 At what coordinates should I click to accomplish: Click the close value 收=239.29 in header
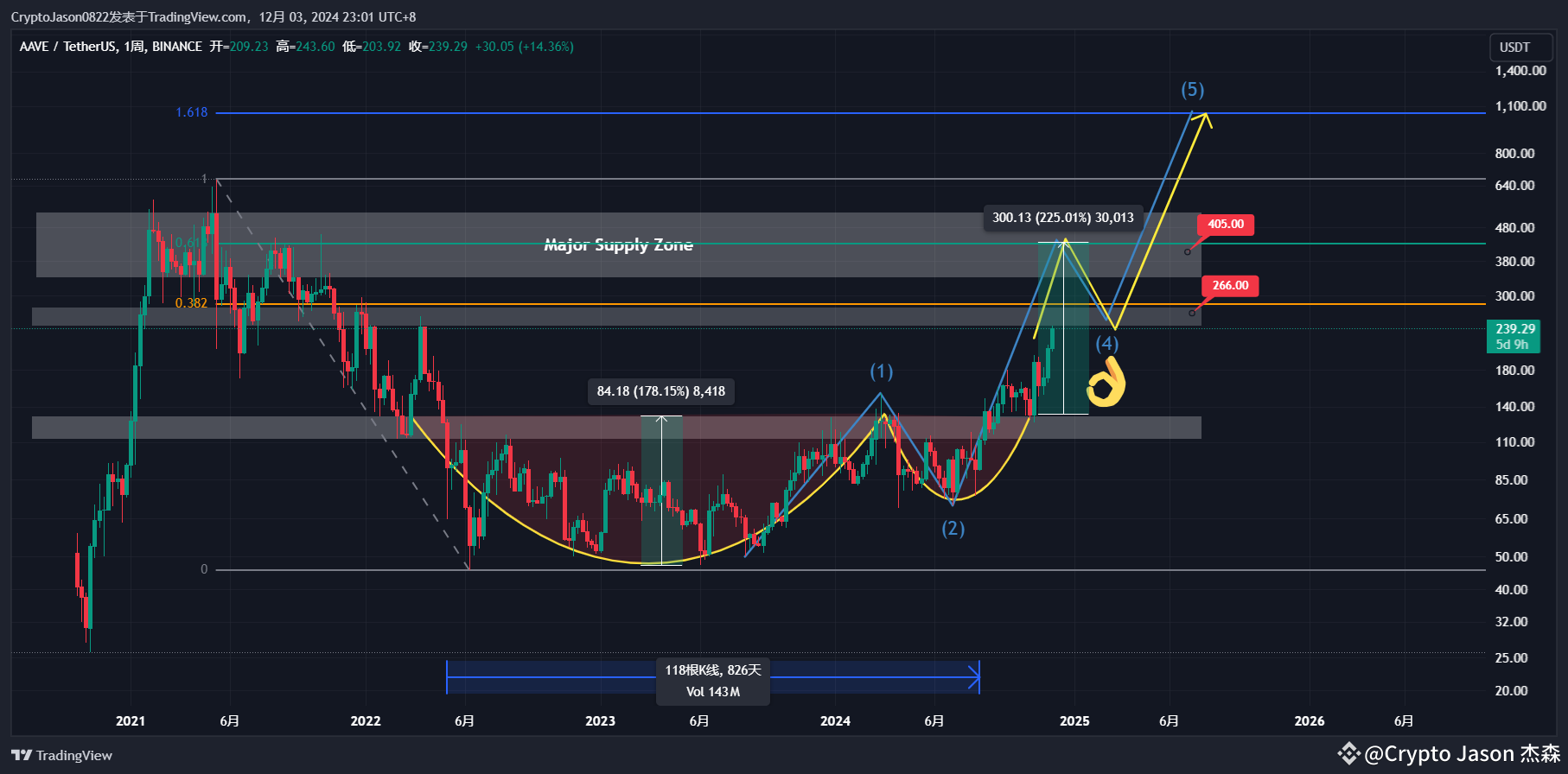click(x=438, y=47)
